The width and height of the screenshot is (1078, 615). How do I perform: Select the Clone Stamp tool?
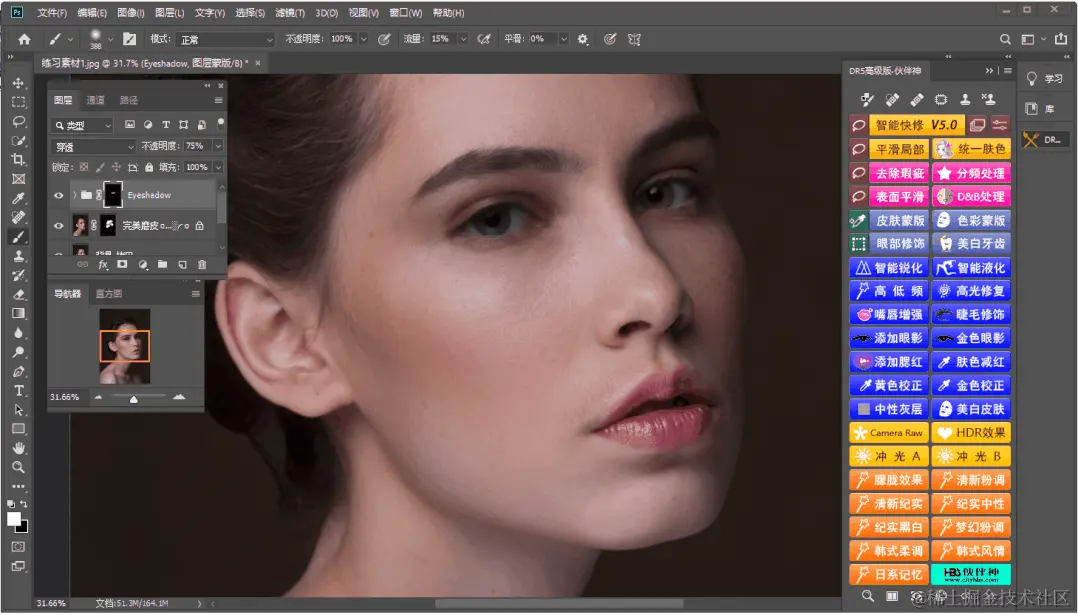click(18, 256)
